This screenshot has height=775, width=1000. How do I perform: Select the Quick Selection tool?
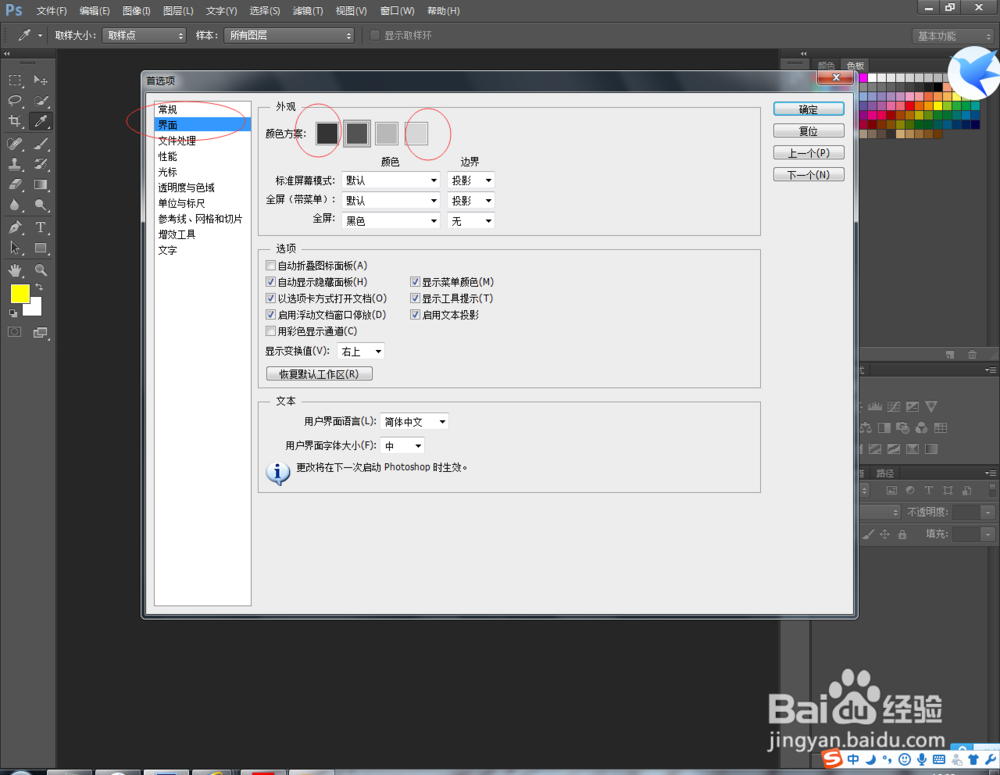[40, 101]
